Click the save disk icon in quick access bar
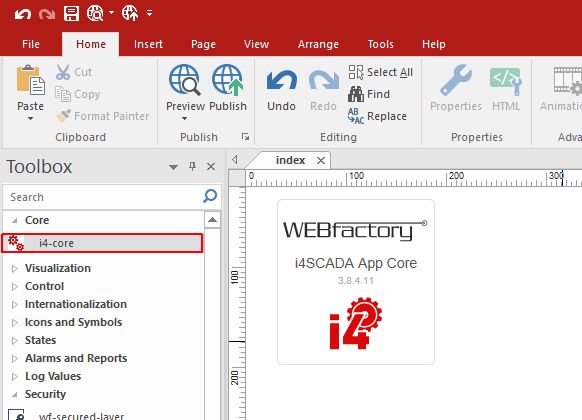This screenshot has width=582, height=420. [71, 14]
